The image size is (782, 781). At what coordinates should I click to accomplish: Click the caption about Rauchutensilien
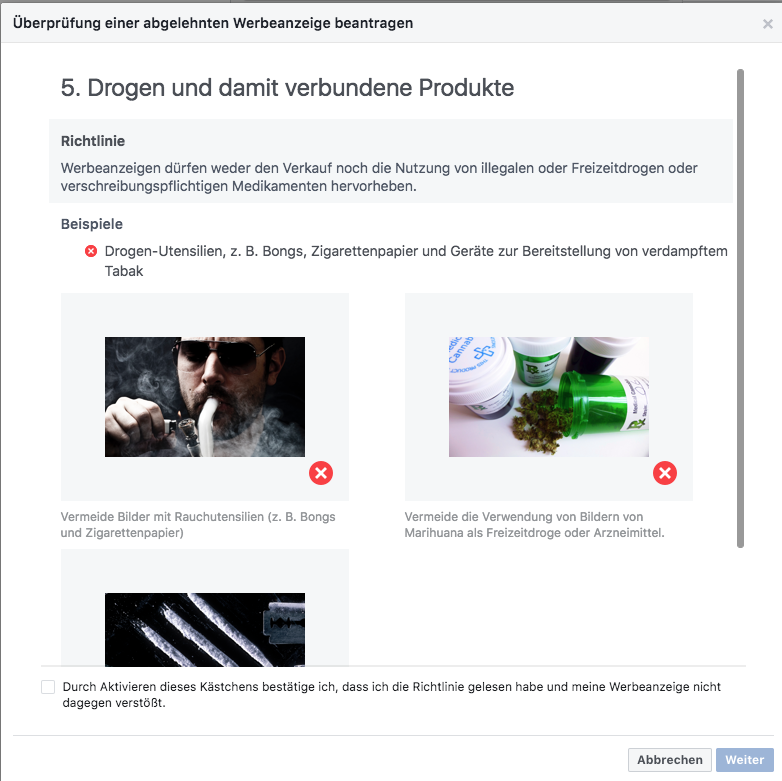(198, 525)
